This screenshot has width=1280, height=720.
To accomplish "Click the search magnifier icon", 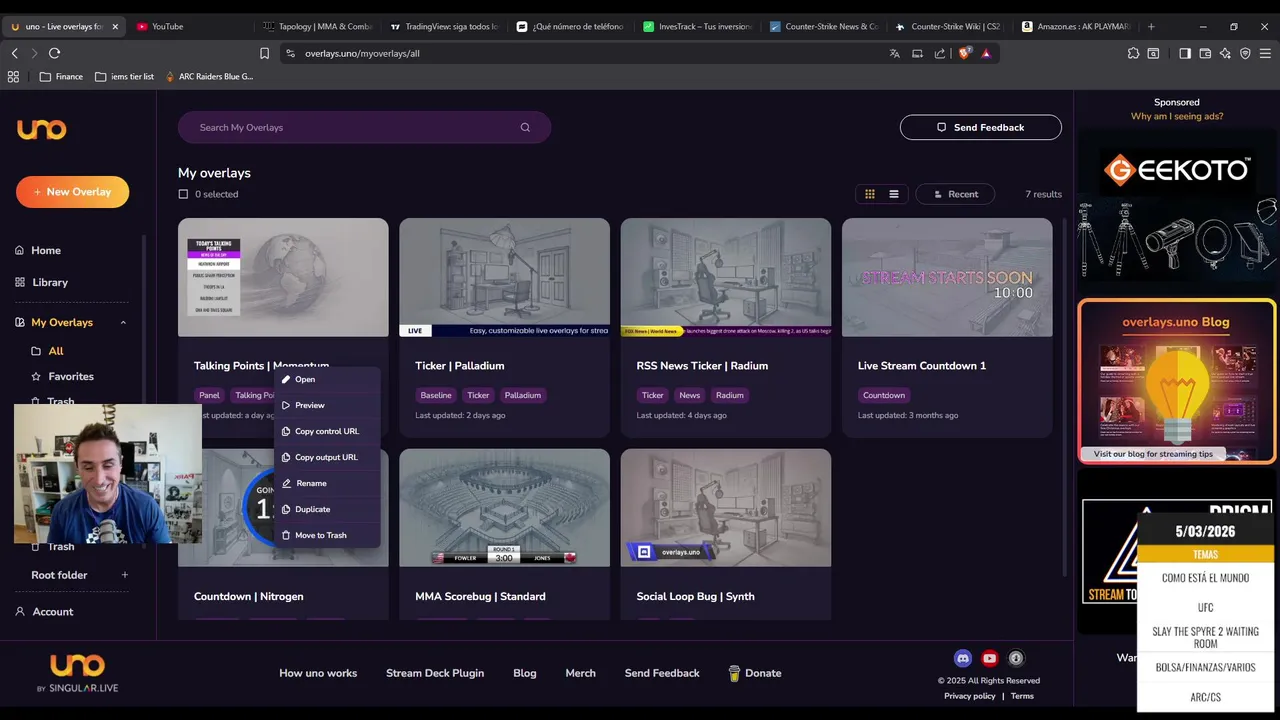I will tap(525, 127).
